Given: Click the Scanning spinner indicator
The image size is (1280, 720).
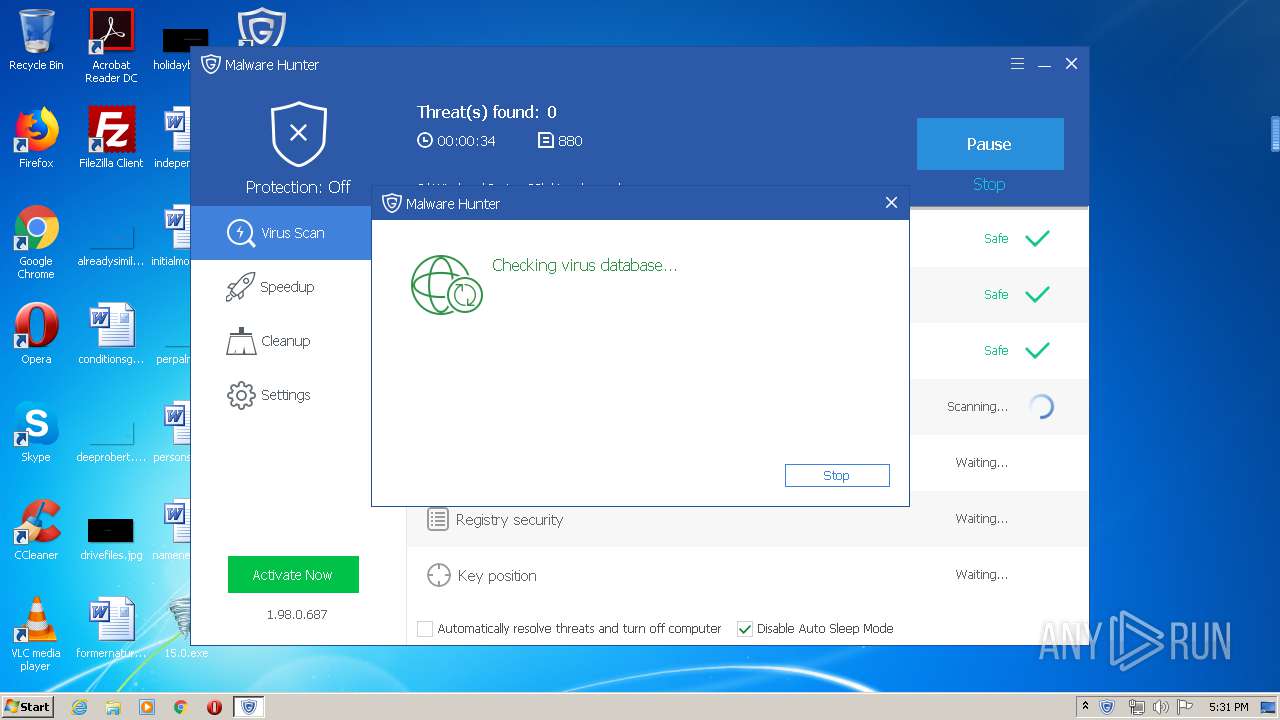Looking at the screenshot, I should tap(1041, 407).
